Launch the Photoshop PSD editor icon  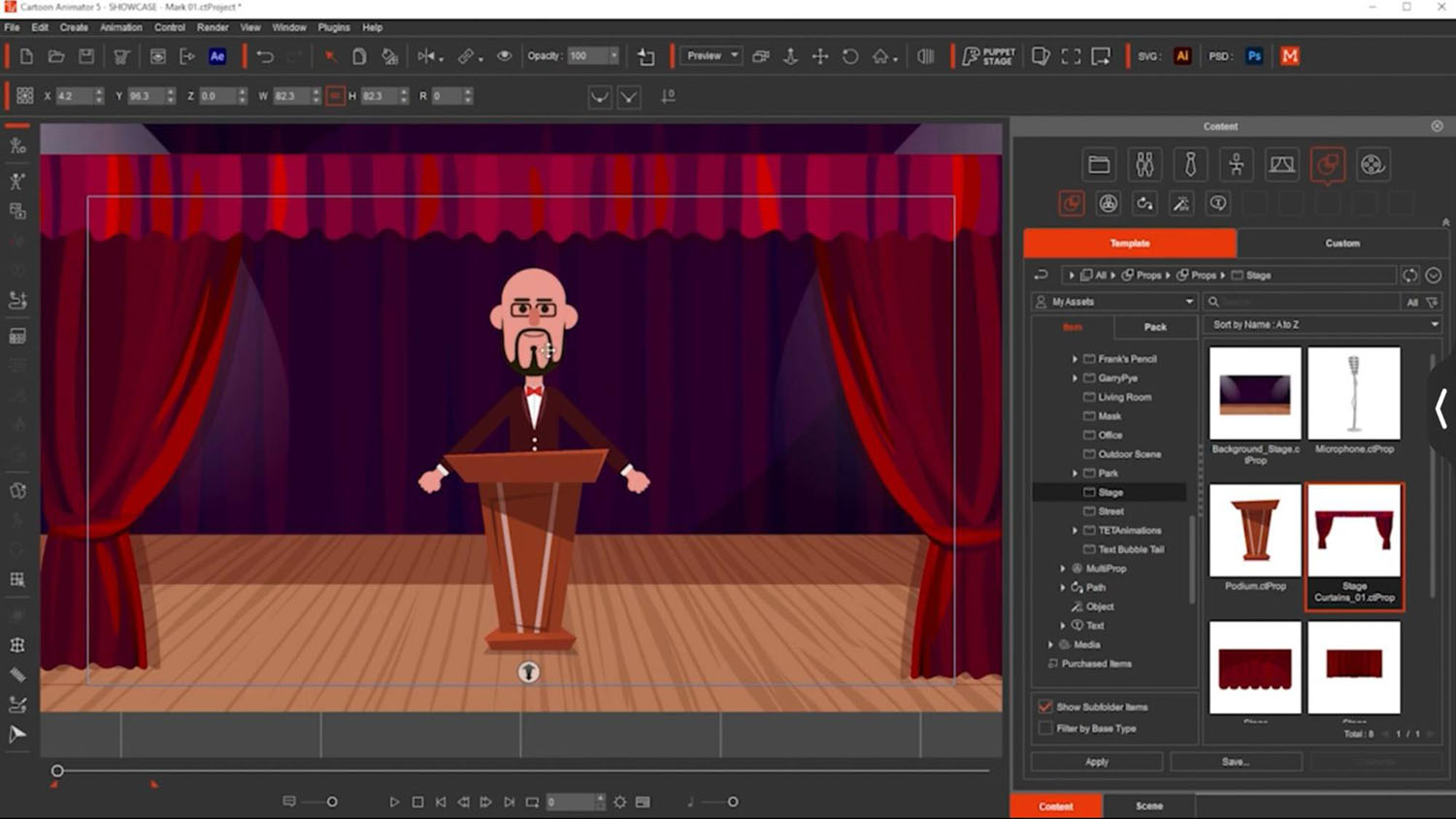(x=1254, y=56)
